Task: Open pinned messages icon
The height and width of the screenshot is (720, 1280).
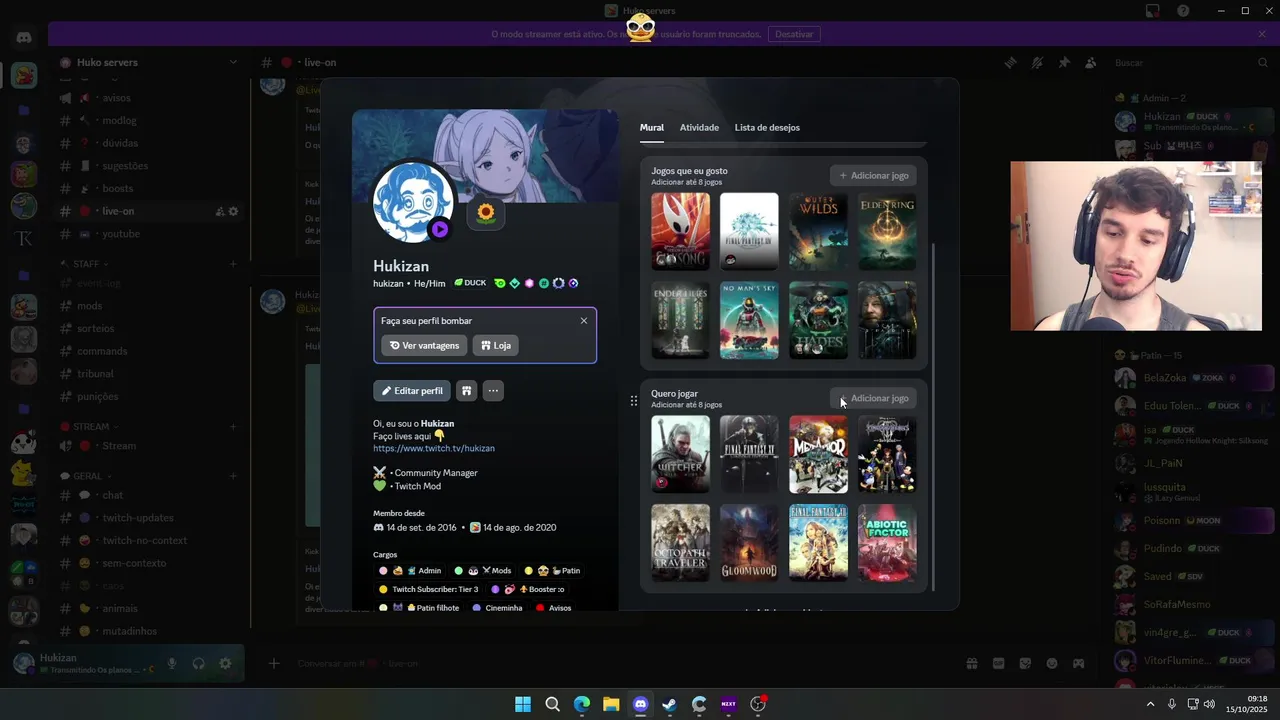Action: point(1064,62)
